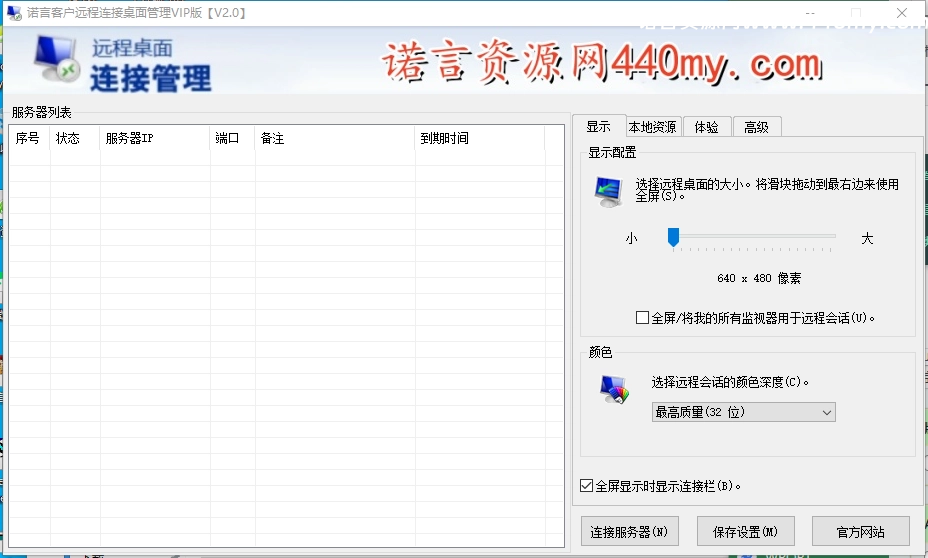Screen dimensions: 928x558
Task: Close the window with the X button
Action: point(901,13)
